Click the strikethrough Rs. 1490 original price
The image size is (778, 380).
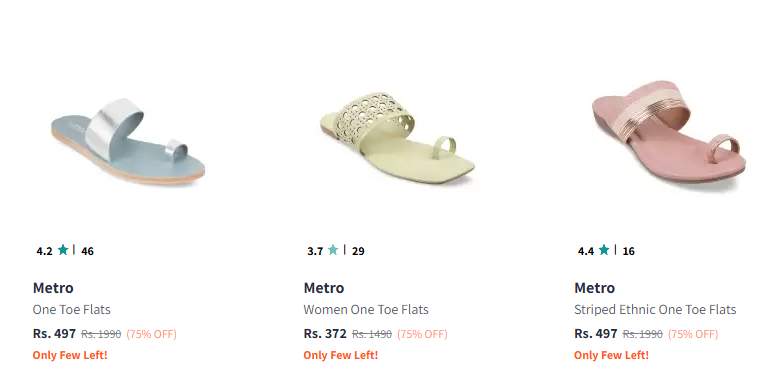[x=372, y=334]
